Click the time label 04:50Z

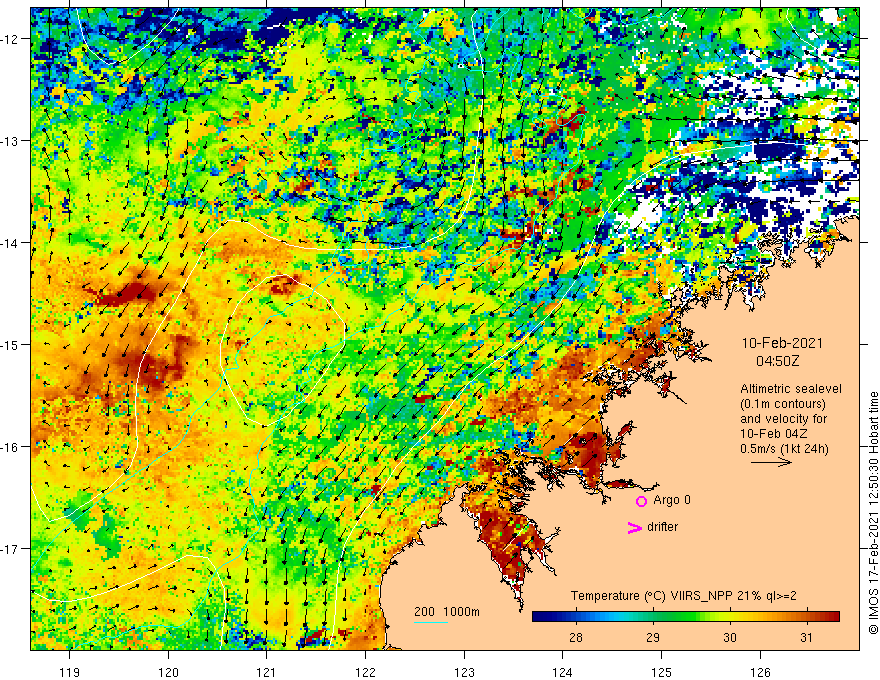click(x=777, y=361)
